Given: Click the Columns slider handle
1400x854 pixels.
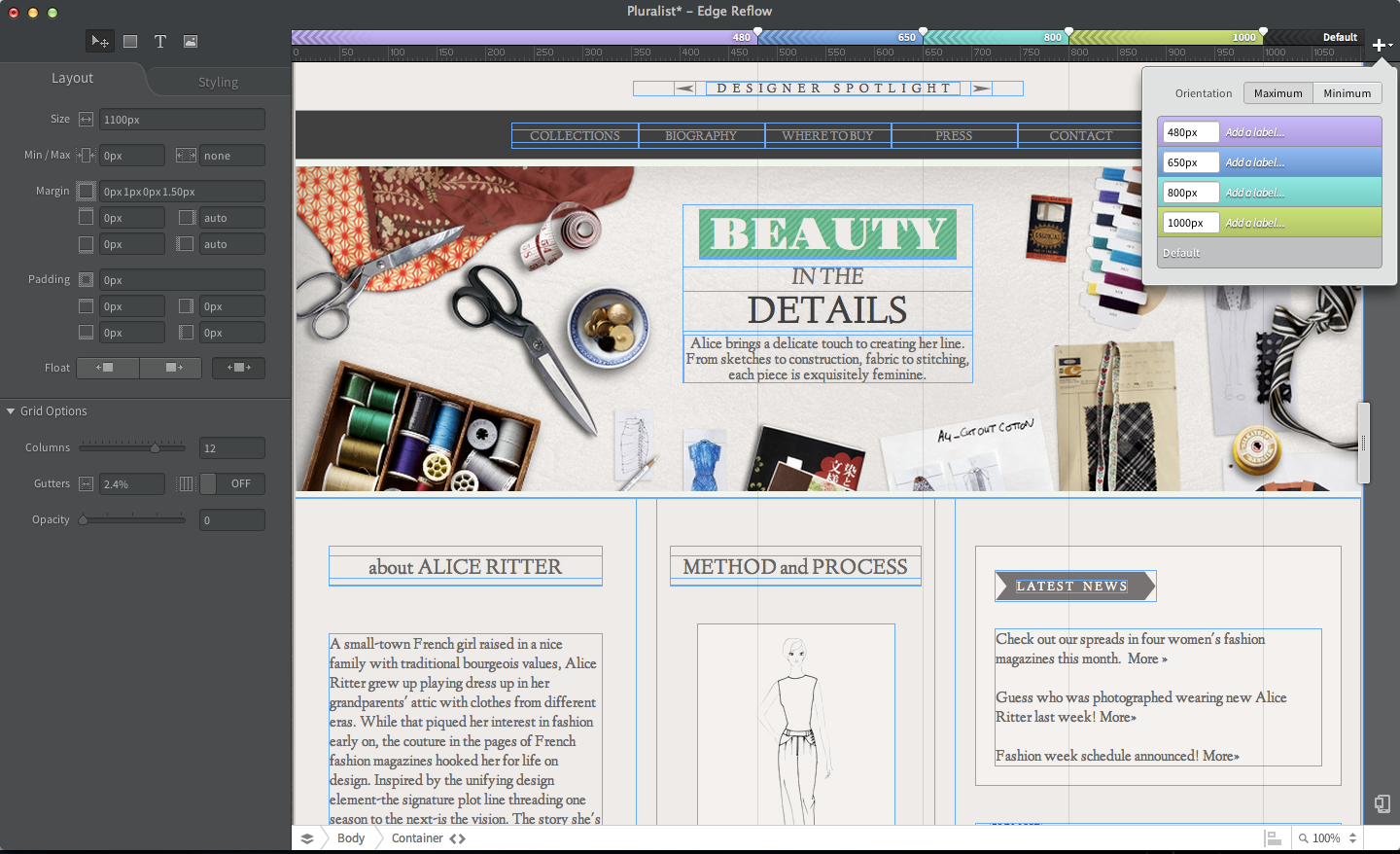Looking at the screenshot, I should point(155,447).
